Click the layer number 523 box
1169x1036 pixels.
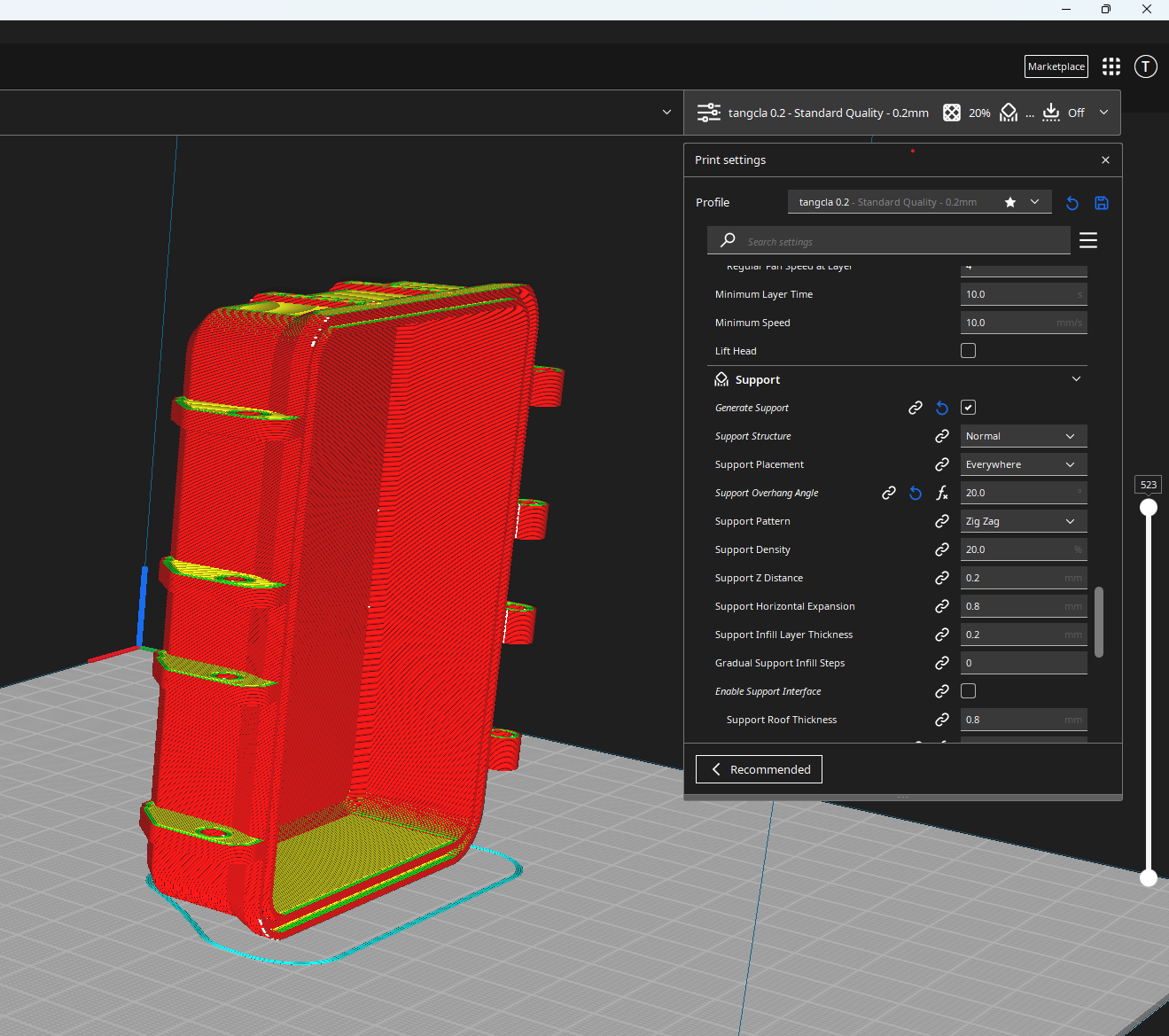tap(1149, 485)
